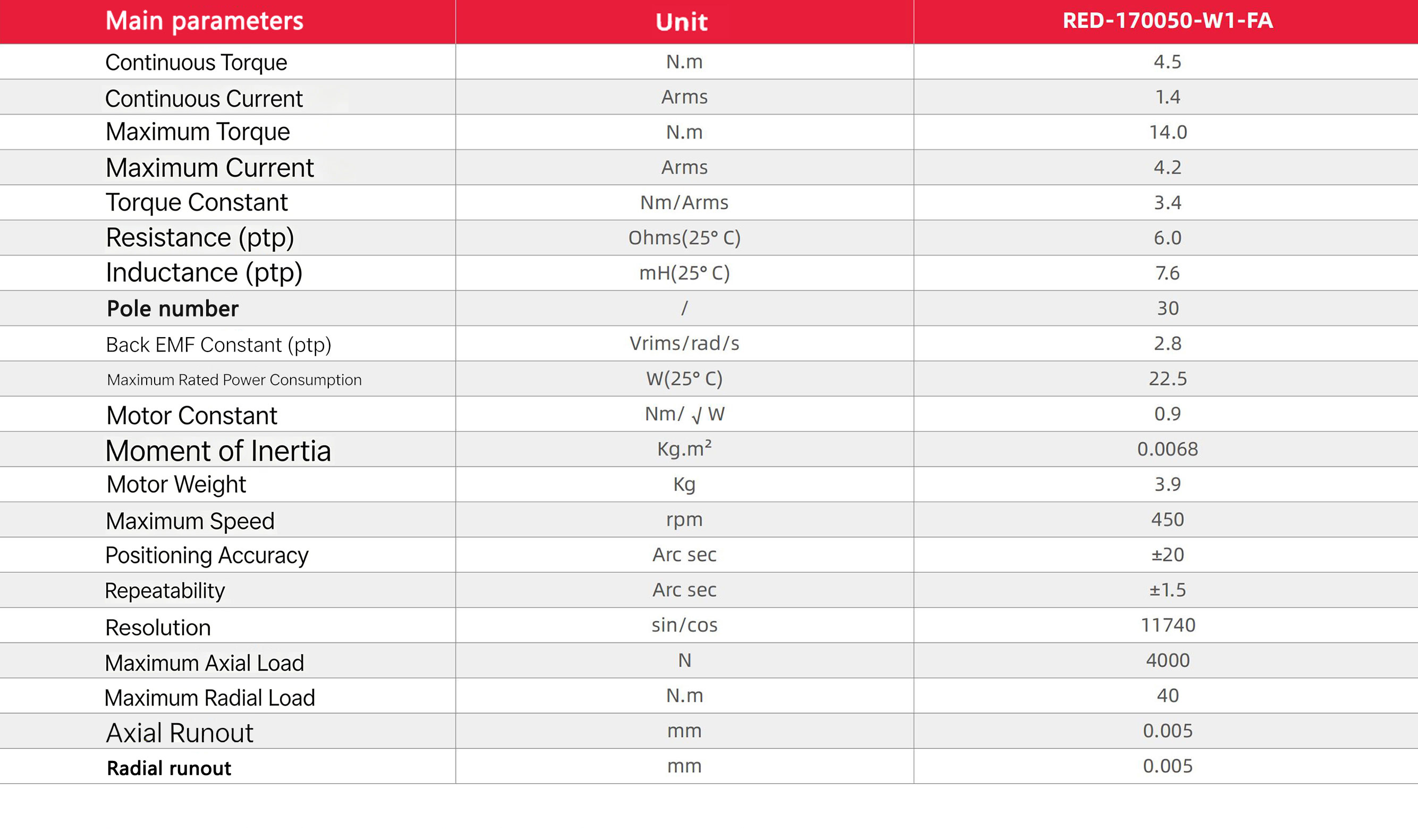Select the Motor Weight label
The width and height of the screenshot is (1418, 840).
point(176,485)
